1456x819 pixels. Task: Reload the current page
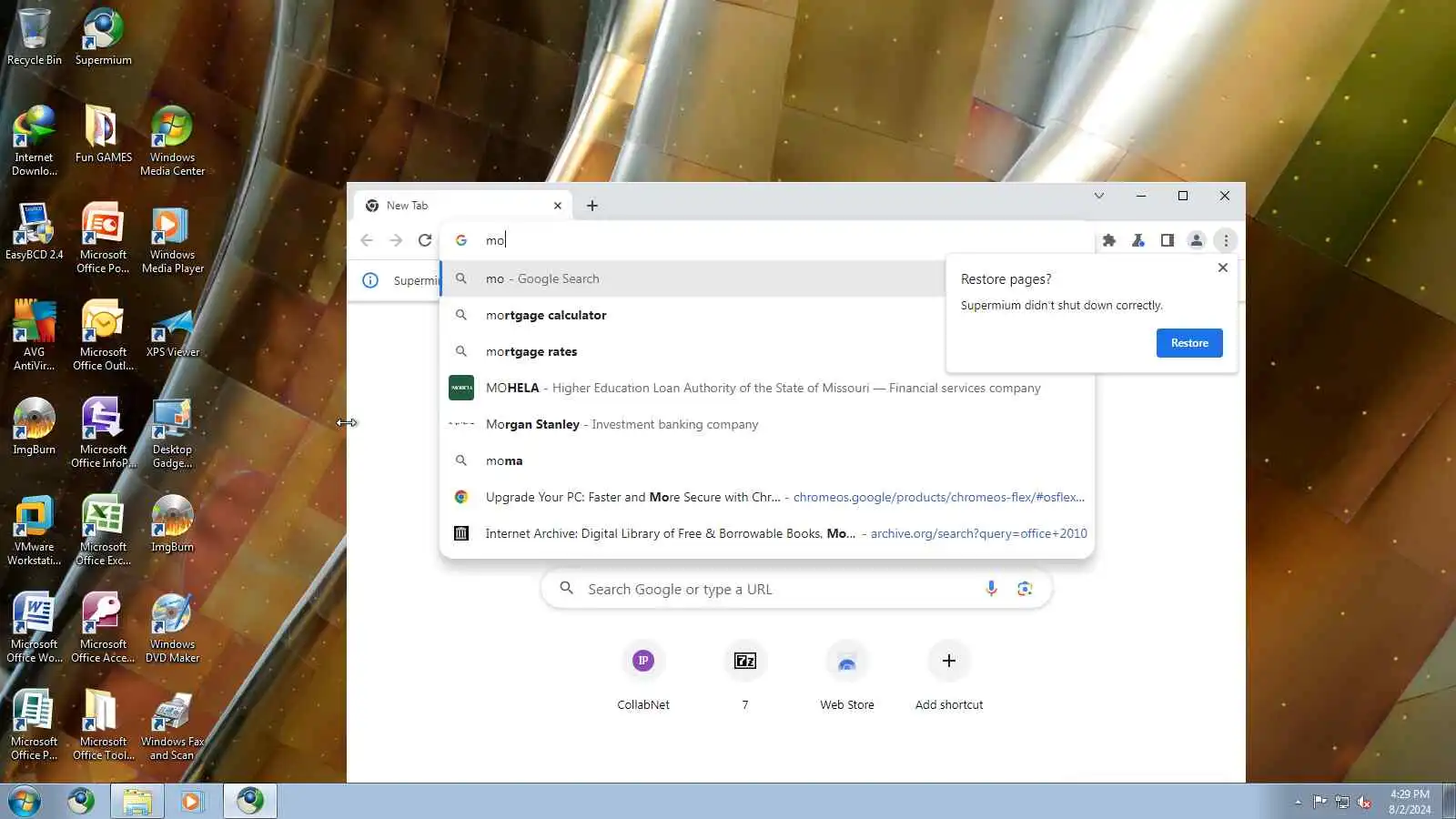click(425, 240)
